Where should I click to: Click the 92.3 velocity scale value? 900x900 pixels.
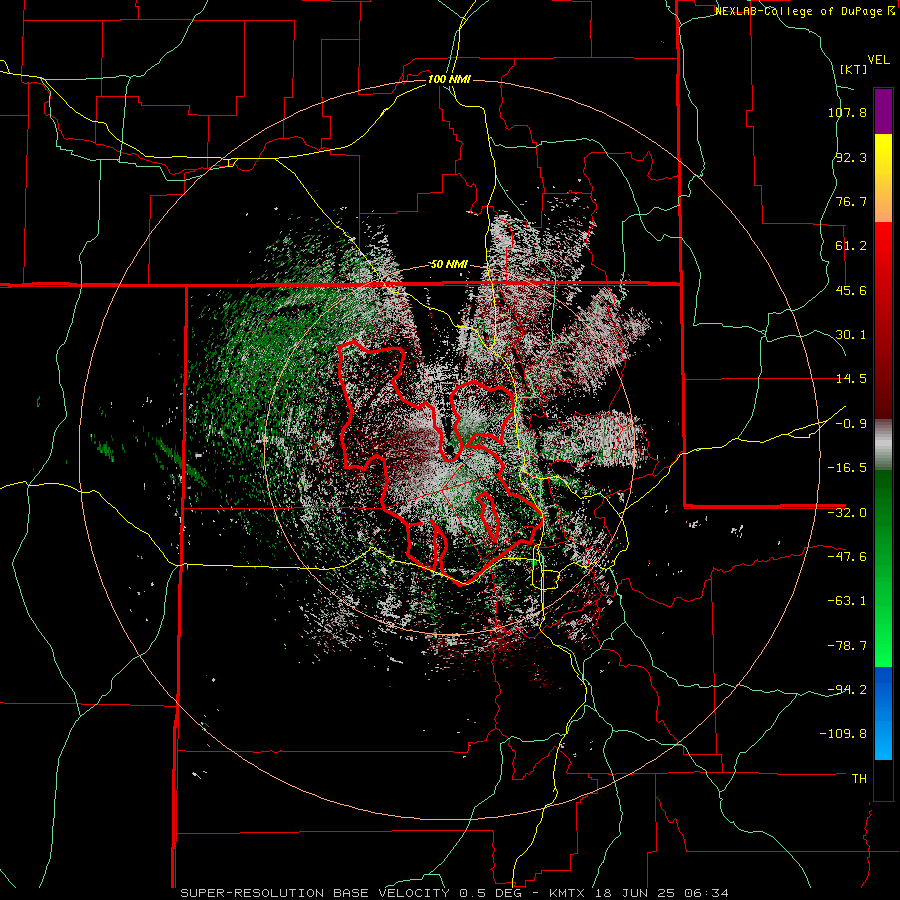pos(851,157)
